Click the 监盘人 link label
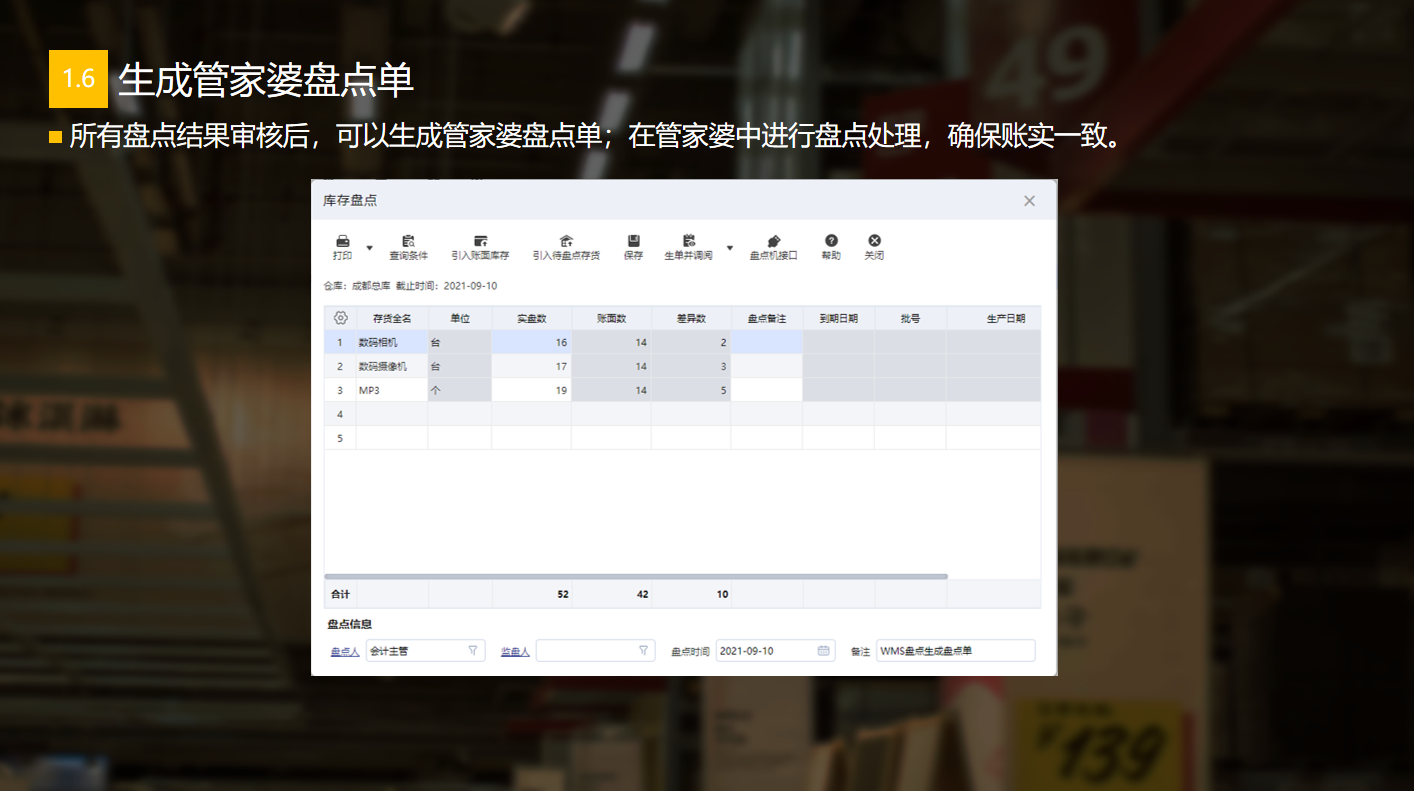 514,652
